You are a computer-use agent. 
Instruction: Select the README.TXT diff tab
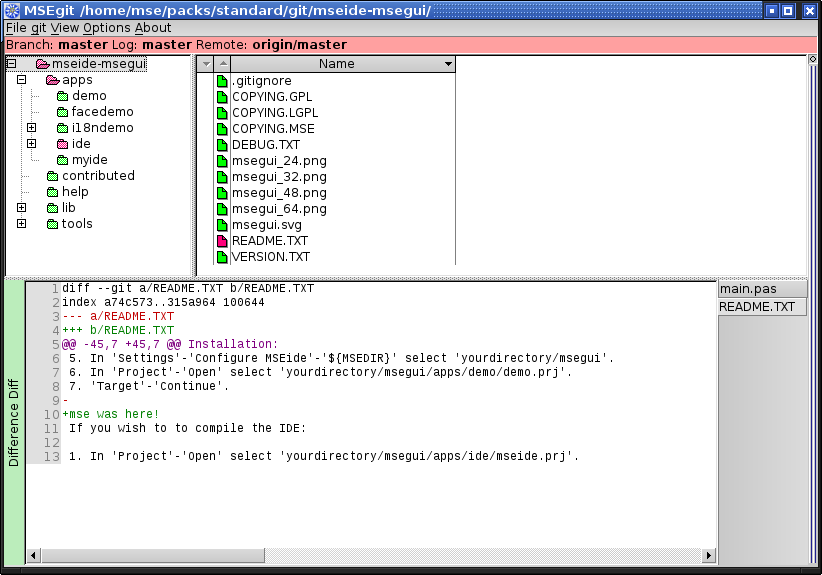pyautogui.click(x=757, y=307)
